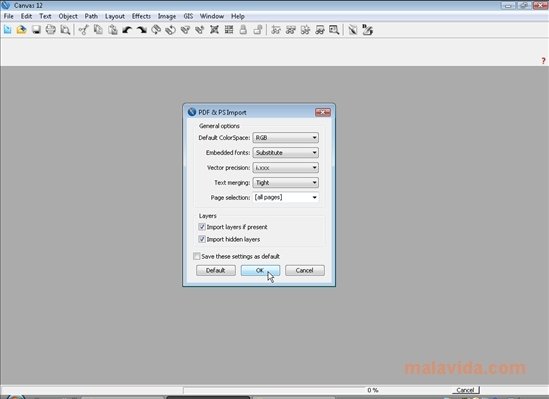
Task: Click the New document toolbar icon
Action: click(7, 30)
